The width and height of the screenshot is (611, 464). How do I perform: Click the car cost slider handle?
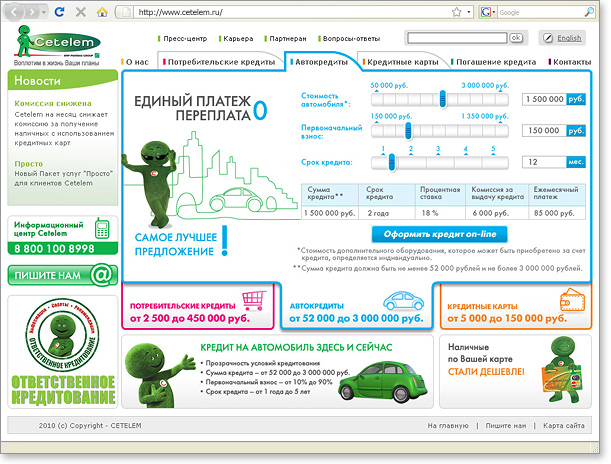(x=443, y=99)
